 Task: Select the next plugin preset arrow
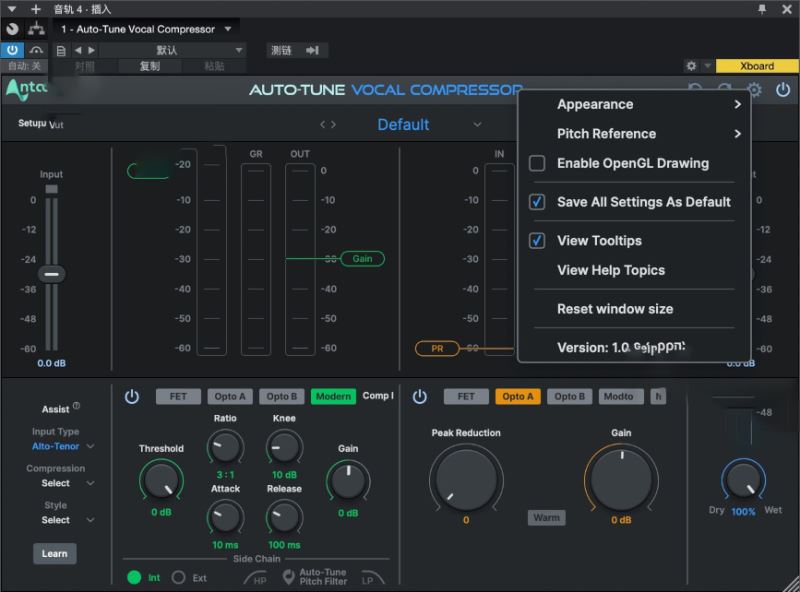[333, 125]
